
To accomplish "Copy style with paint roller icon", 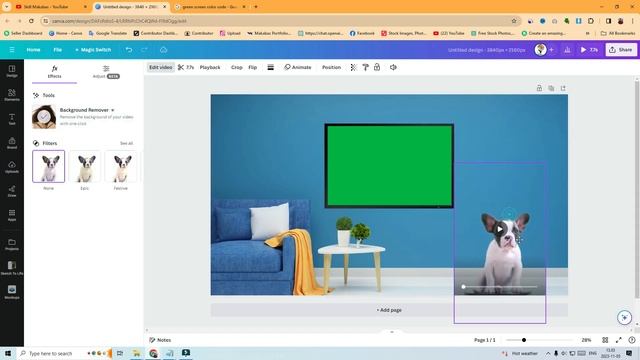I will point(365,67).
